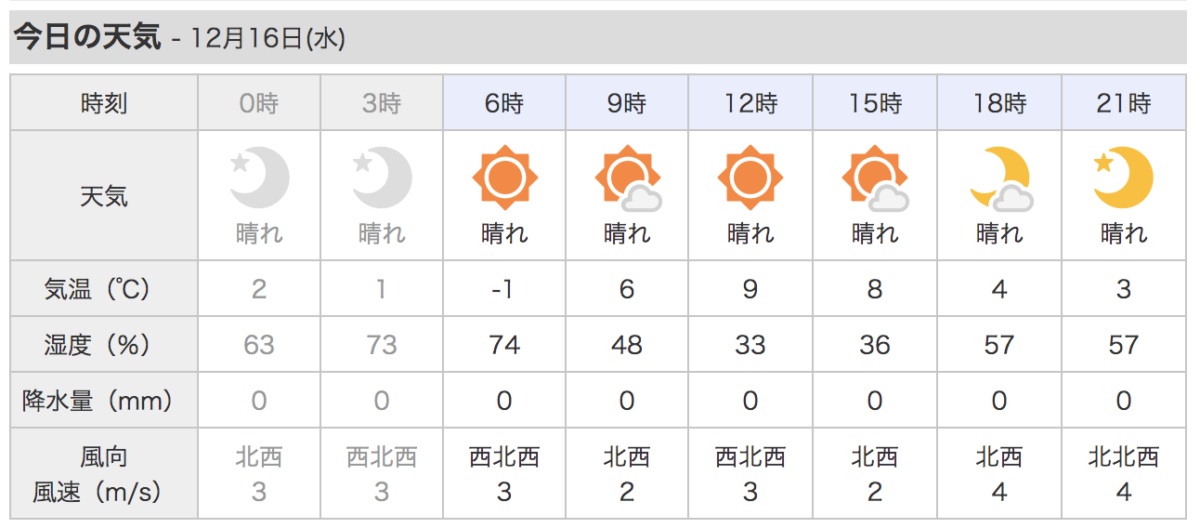Viewport: 1200px width, 528px height.
Task: Click the grey moon icon at 0時
Action: tap(259, 178)
